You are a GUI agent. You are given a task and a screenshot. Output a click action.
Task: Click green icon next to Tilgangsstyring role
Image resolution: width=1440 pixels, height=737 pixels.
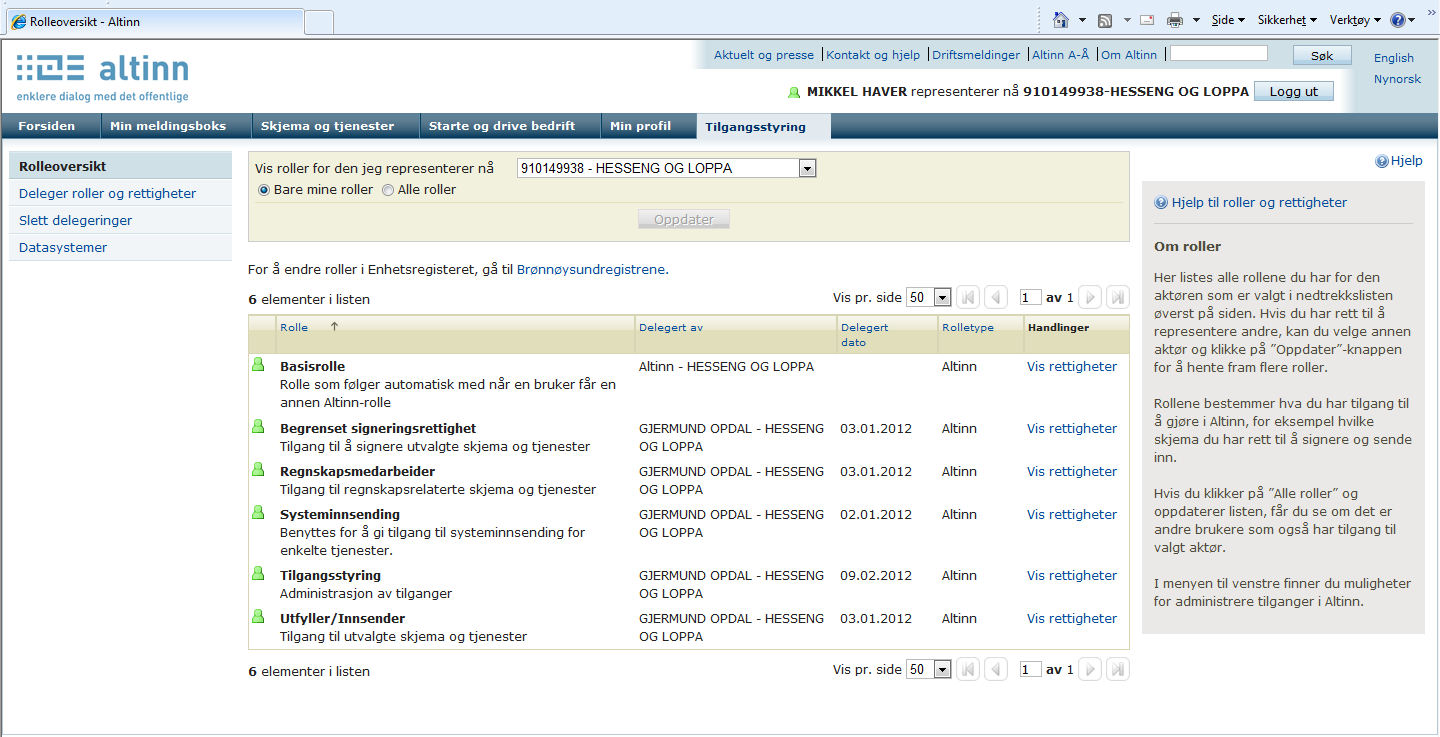point(258,574)
